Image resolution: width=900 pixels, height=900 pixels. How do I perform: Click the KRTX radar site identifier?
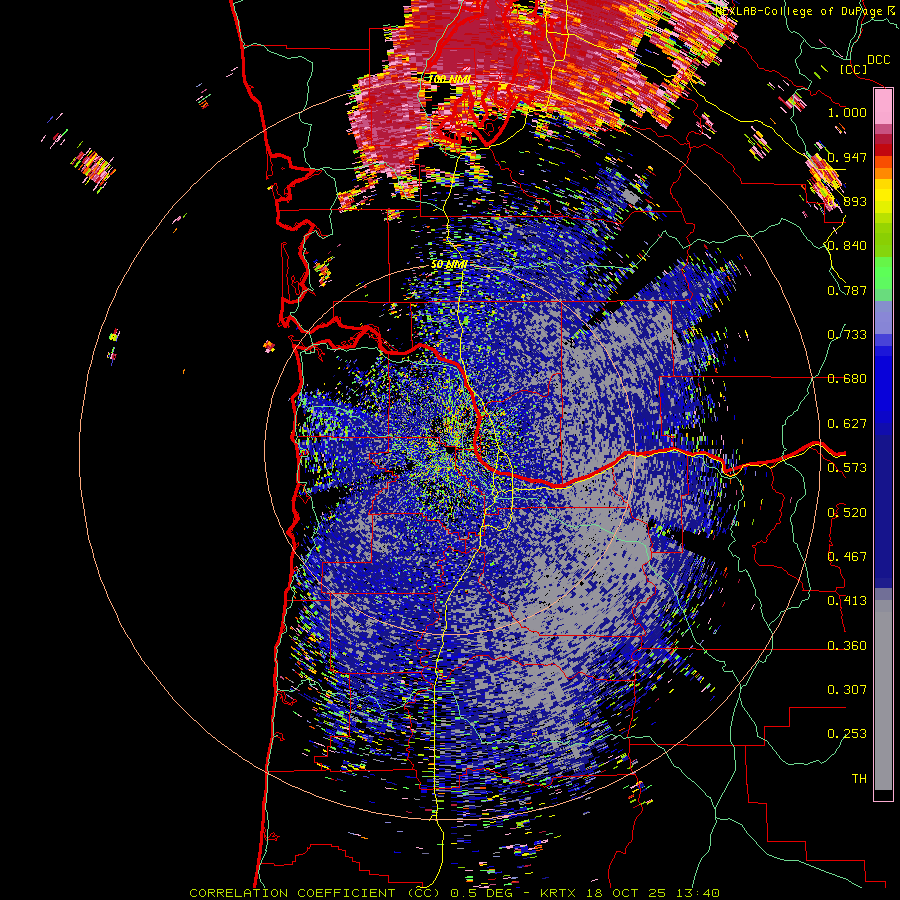point(560,893)
